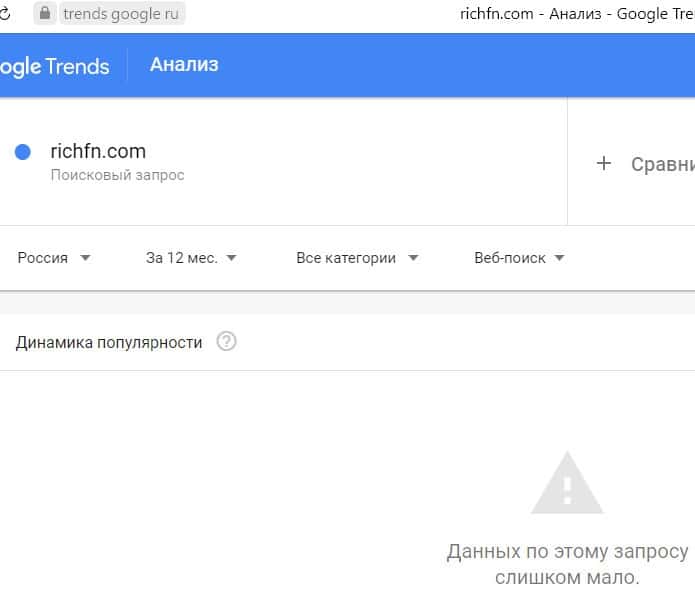The height and width of the screenshot is (594, 695).
Task: Open the Веб-поиск search type dropdown
Action: 519,258
